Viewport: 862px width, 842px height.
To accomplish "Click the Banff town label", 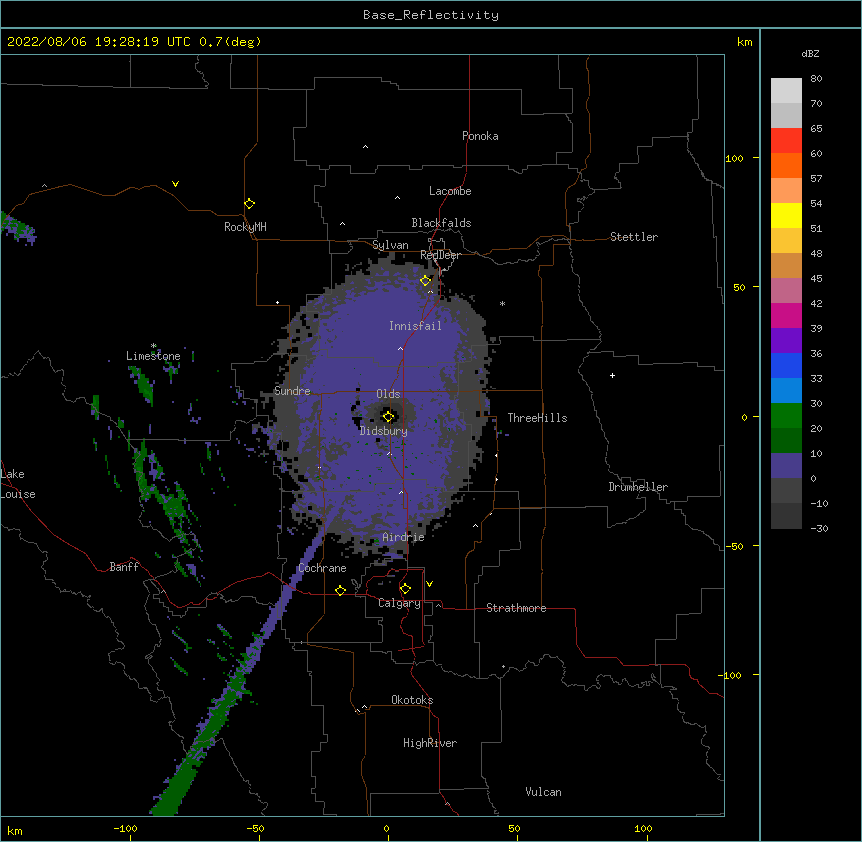I will 124,567.
